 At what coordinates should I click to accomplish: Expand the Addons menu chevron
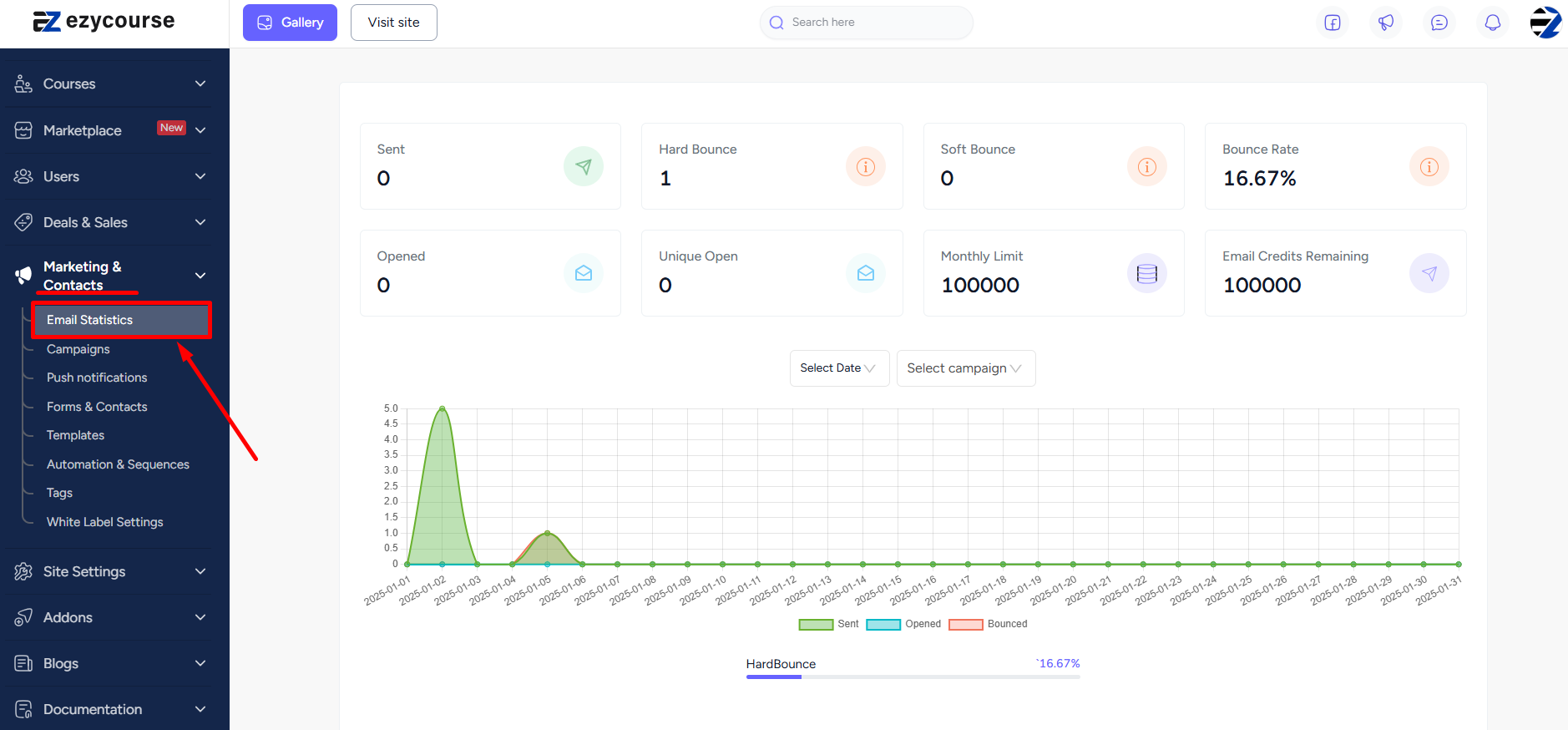pyautogui.click(x=200, y=617)
